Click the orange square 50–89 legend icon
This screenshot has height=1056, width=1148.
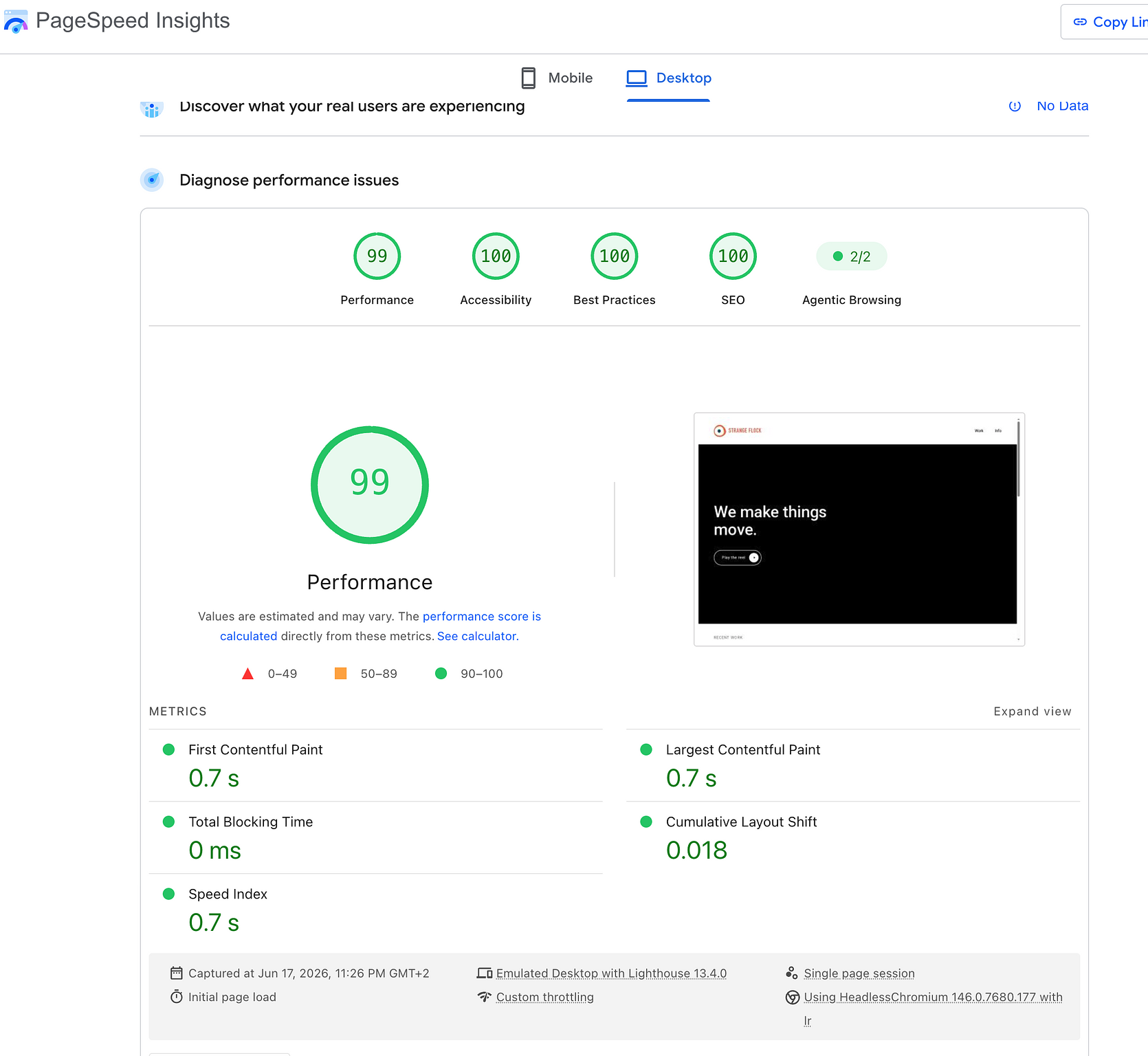(x=340, y=673)
